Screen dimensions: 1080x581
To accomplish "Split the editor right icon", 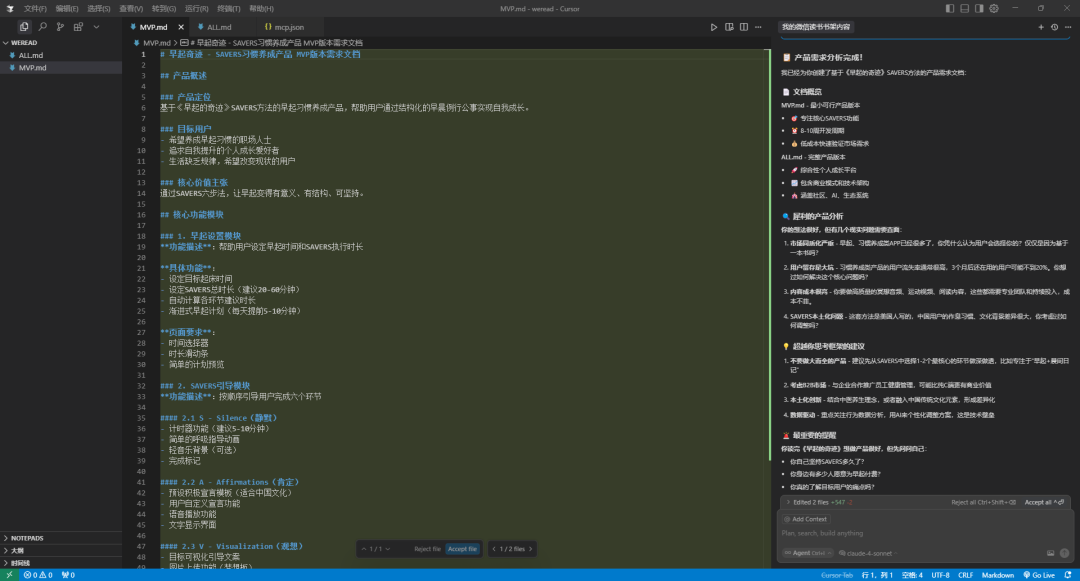I will (744, 27).
